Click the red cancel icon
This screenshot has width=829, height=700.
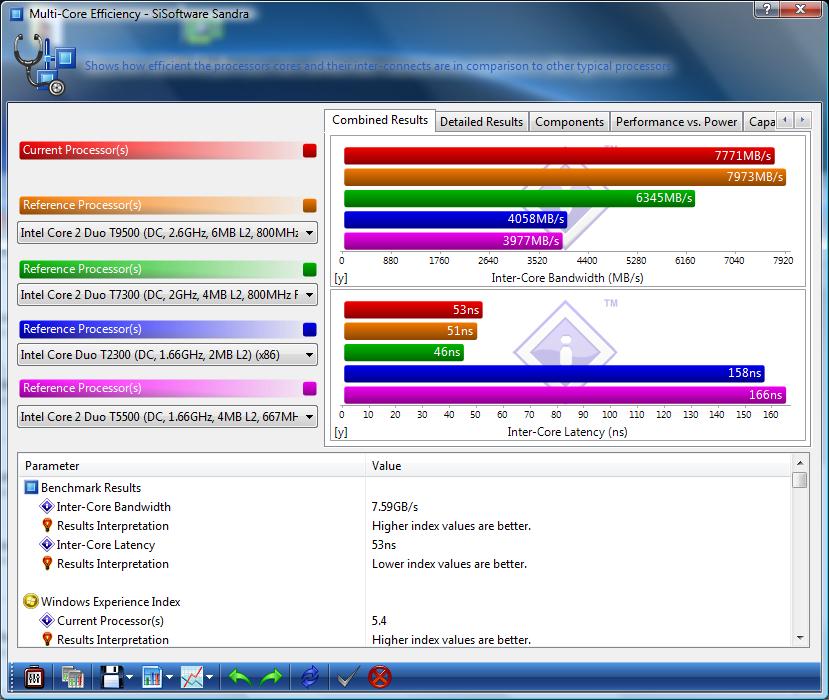click(x=380, y=677)
